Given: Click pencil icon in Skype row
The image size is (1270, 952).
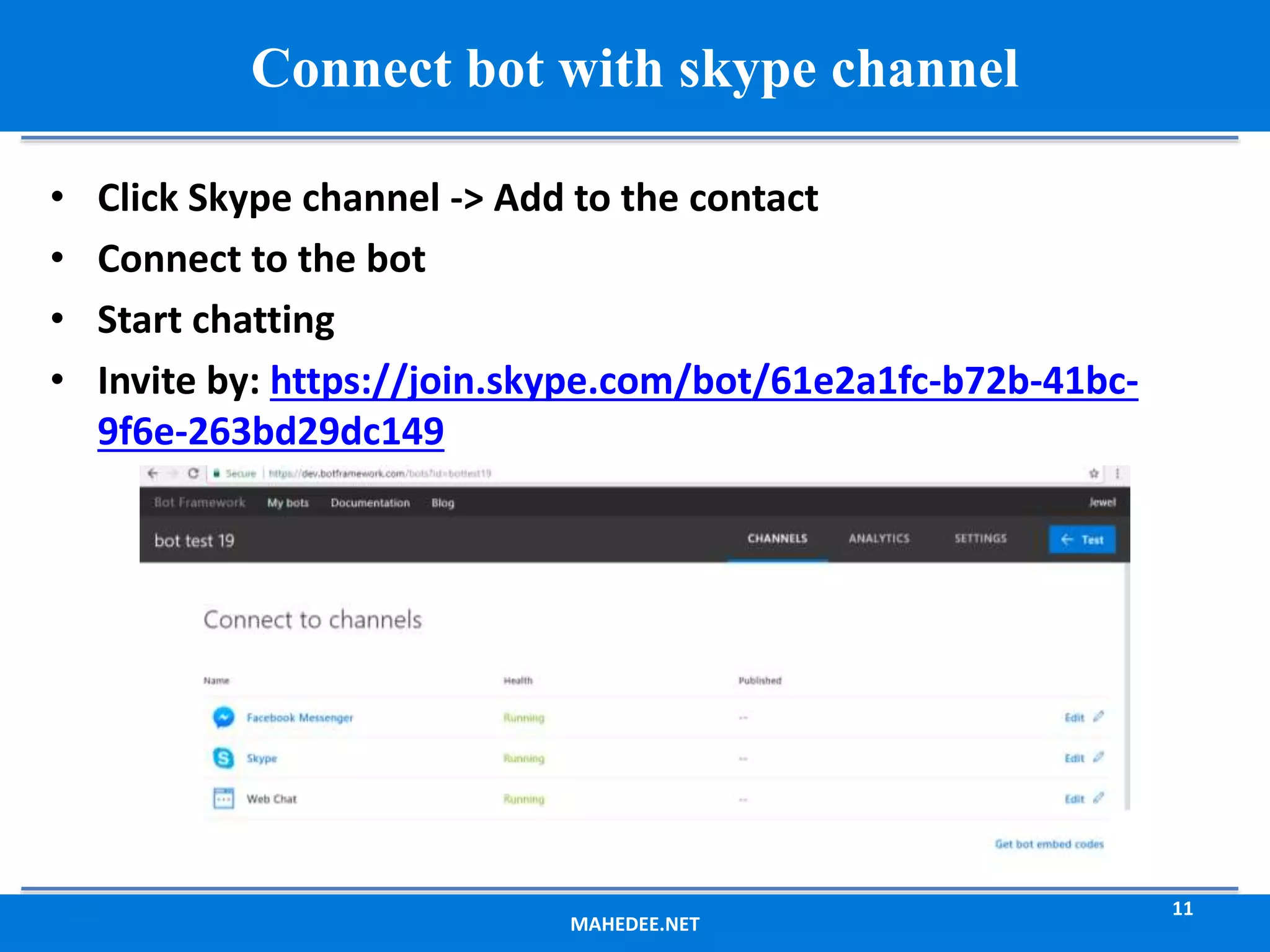Looking at the screenshot, I should tap(1098, 757).
